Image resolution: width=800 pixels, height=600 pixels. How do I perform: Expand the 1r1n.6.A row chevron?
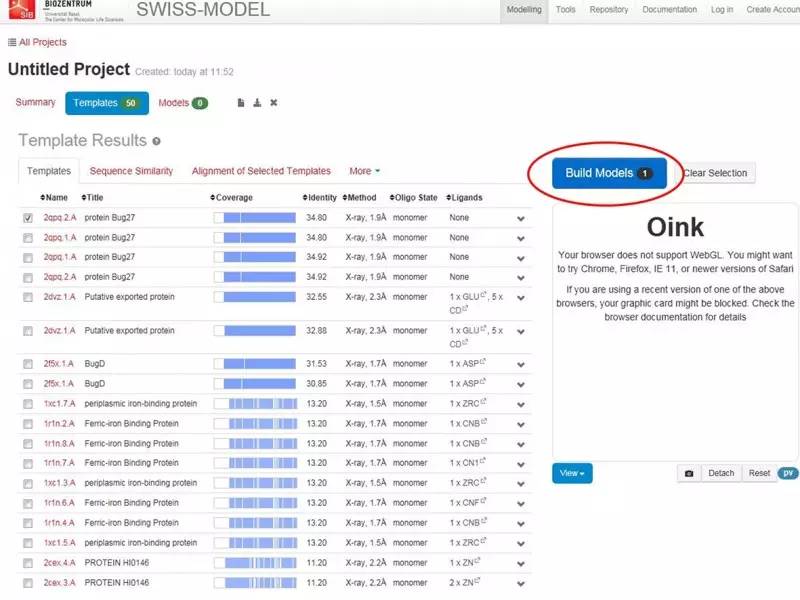click(520, 504)
